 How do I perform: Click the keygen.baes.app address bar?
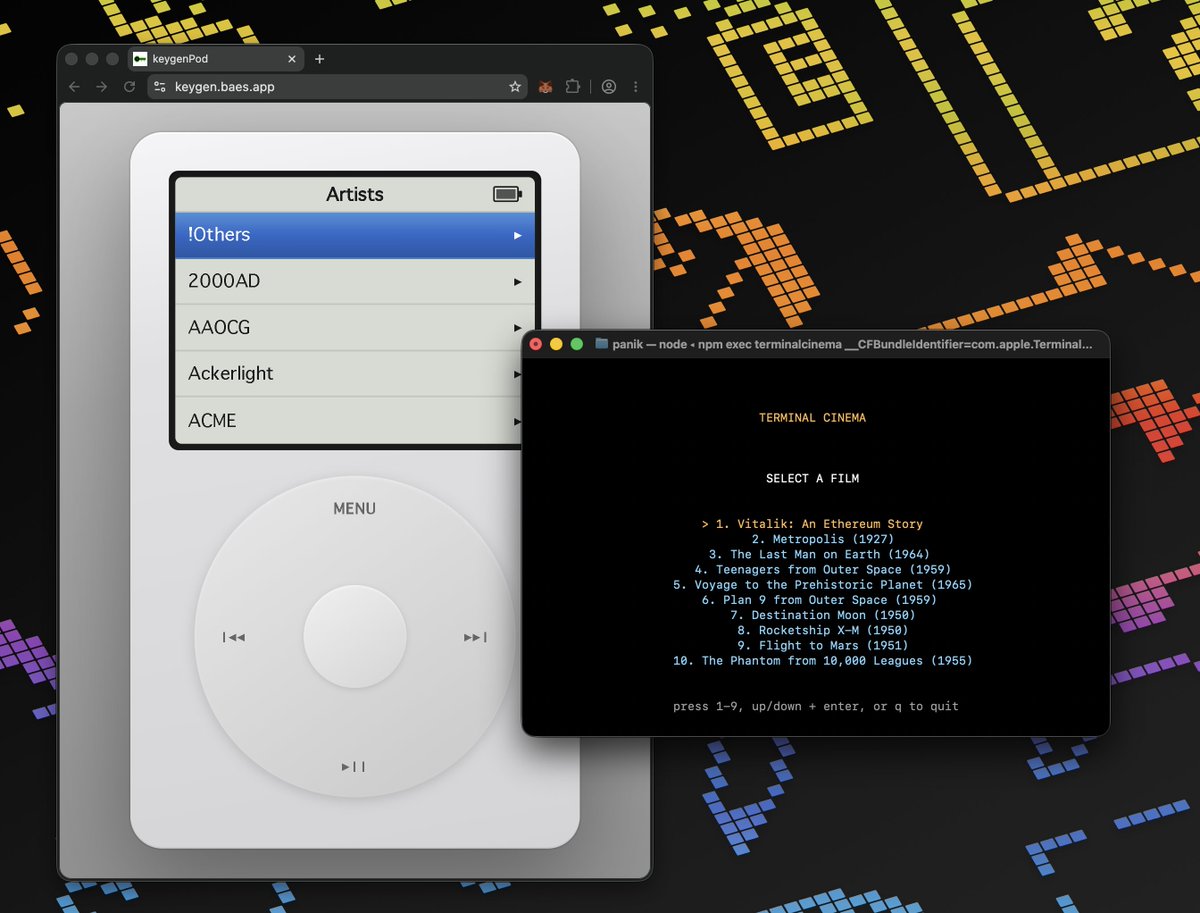click(x=338, y=87)
